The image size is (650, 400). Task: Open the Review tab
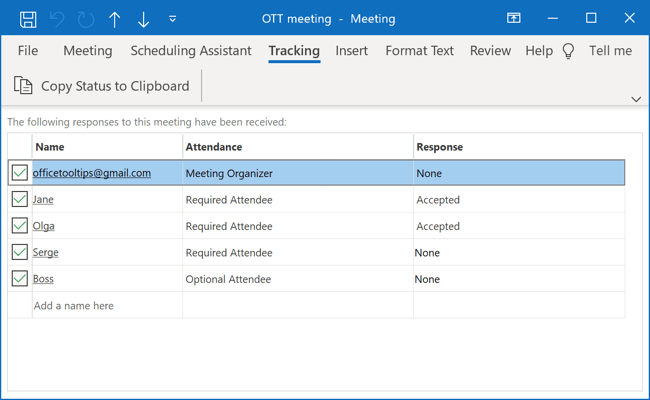click(x=490, y=51)
